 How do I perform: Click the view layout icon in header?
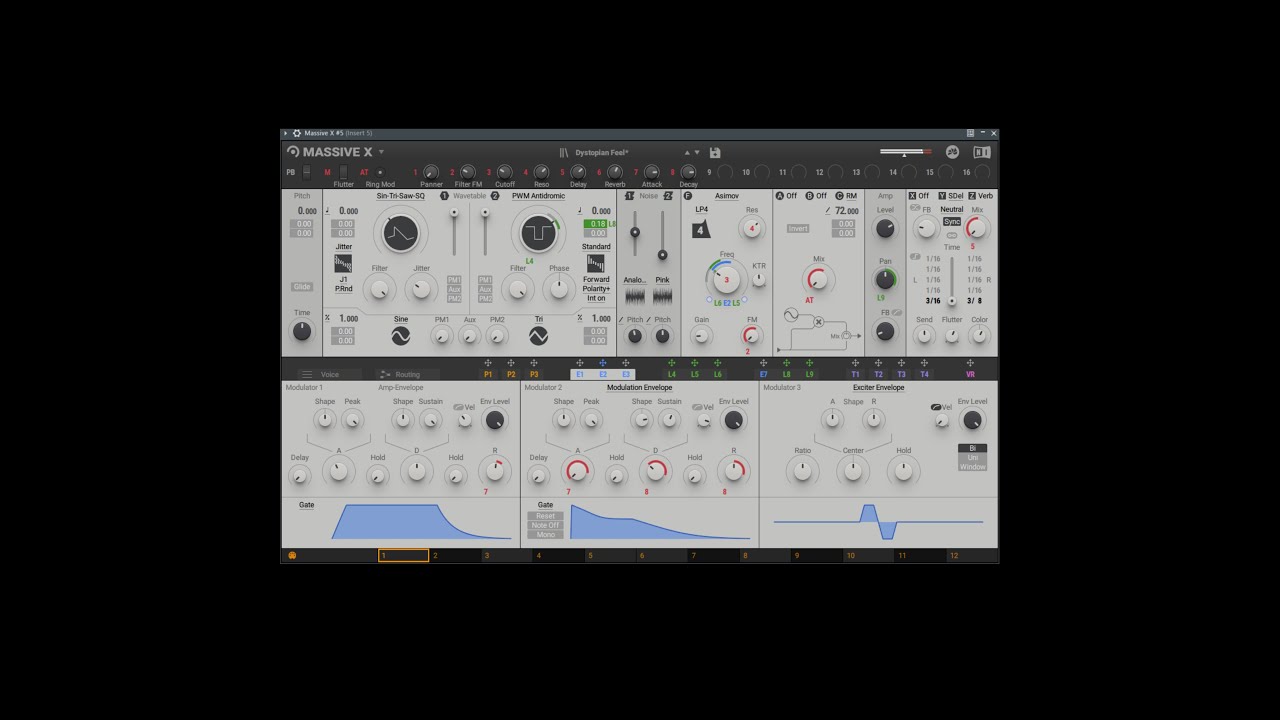[982, 152]
